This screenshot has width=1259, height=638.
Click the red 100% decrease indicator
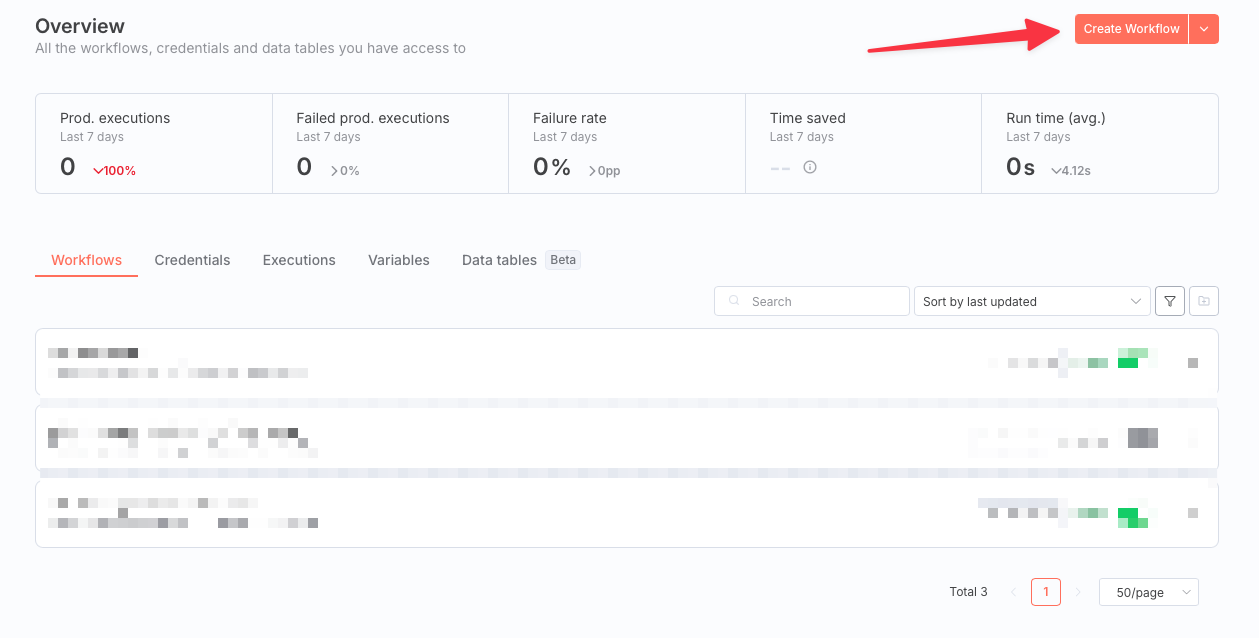pyautogui.click(x=114, y=171)
